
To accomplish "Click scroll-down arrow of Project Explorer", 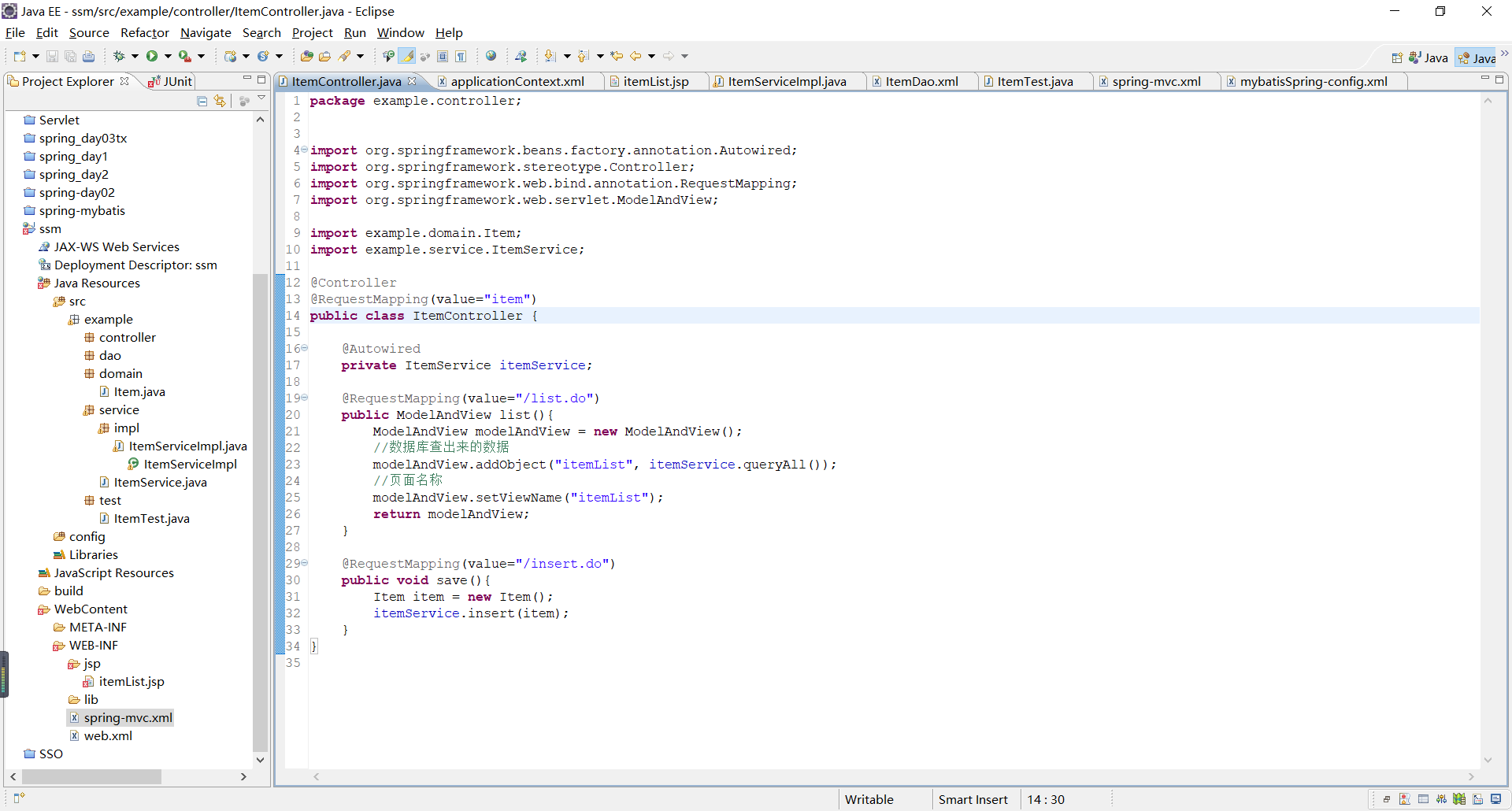I will [x=260, y=760].
